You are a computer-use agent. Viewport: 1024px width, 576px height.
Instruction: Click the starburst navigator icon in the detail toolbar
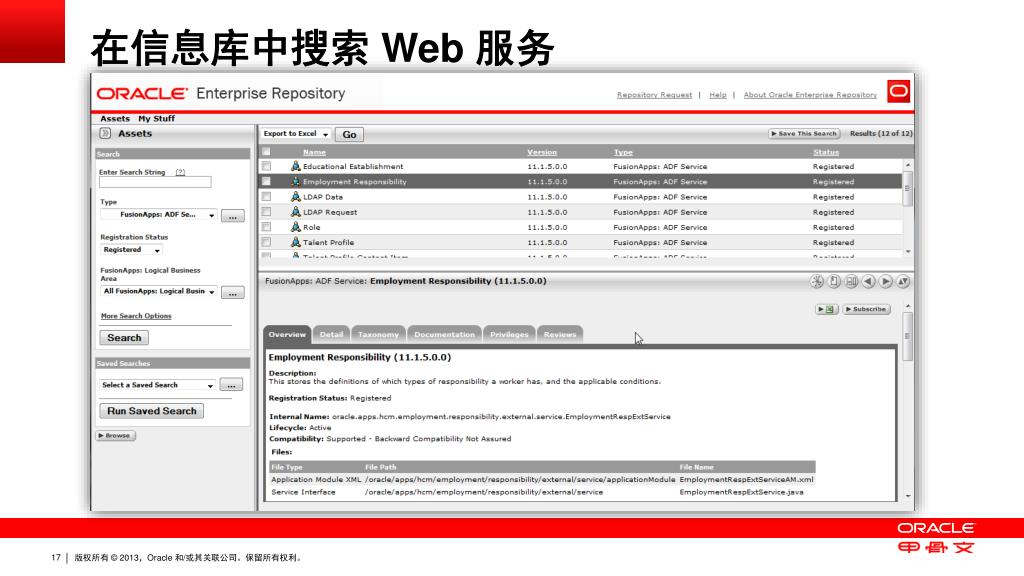[x=816, y=281]
